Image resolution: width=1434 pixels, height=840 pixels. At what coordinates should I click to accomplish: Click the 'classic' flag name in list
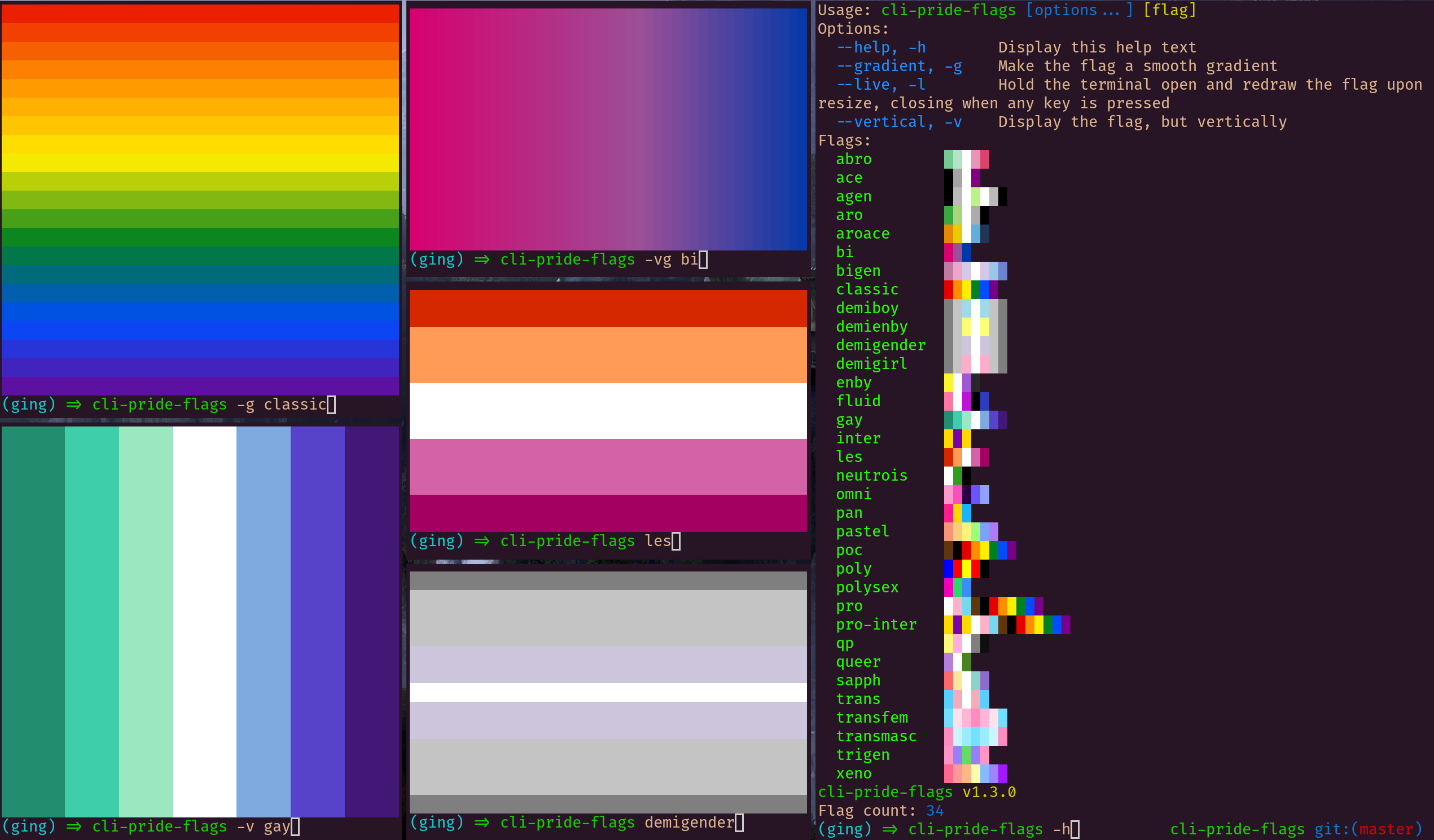[867, 289]
